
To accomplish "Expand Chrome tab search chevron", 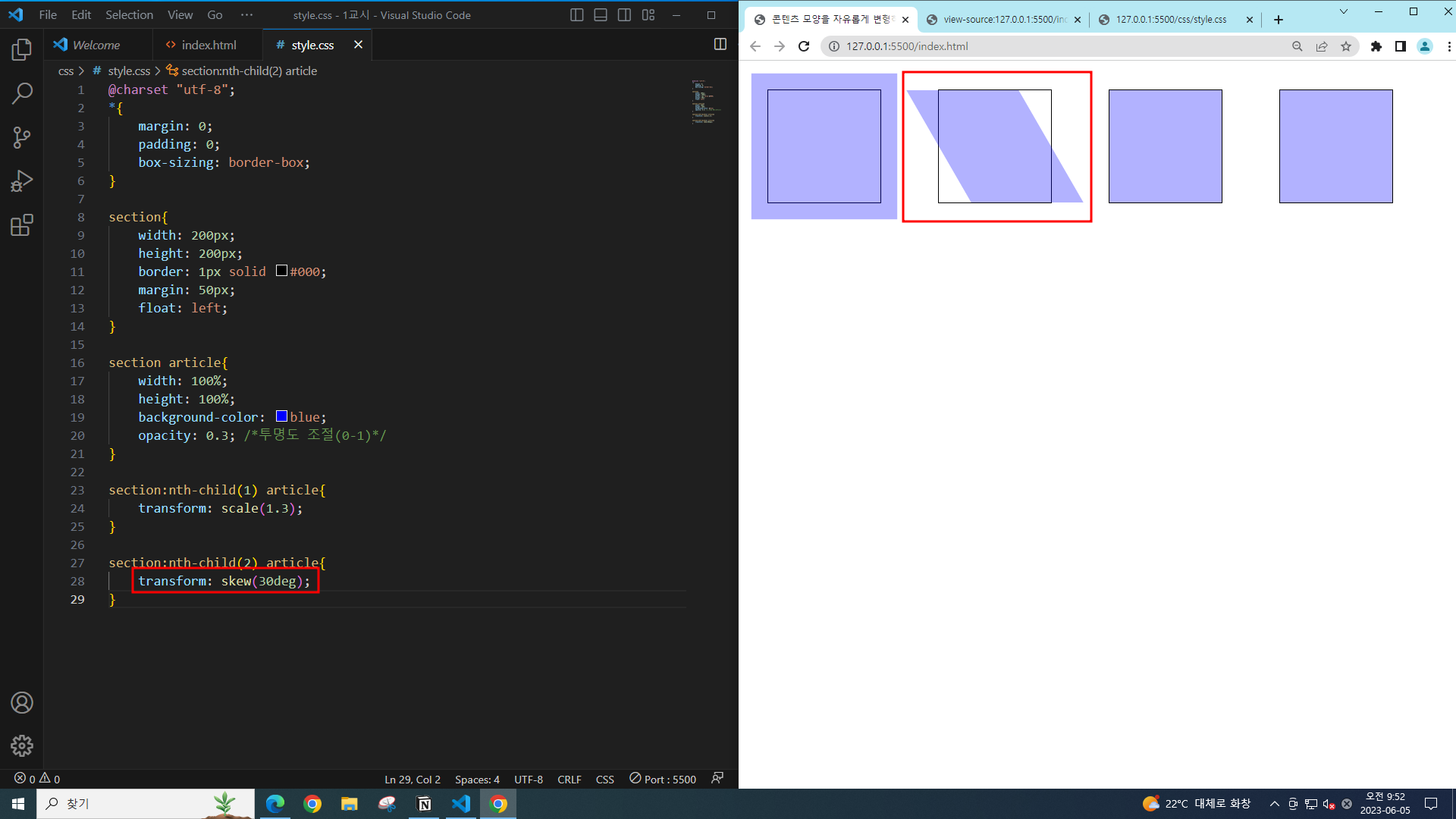I will (x=1343, y=12).
